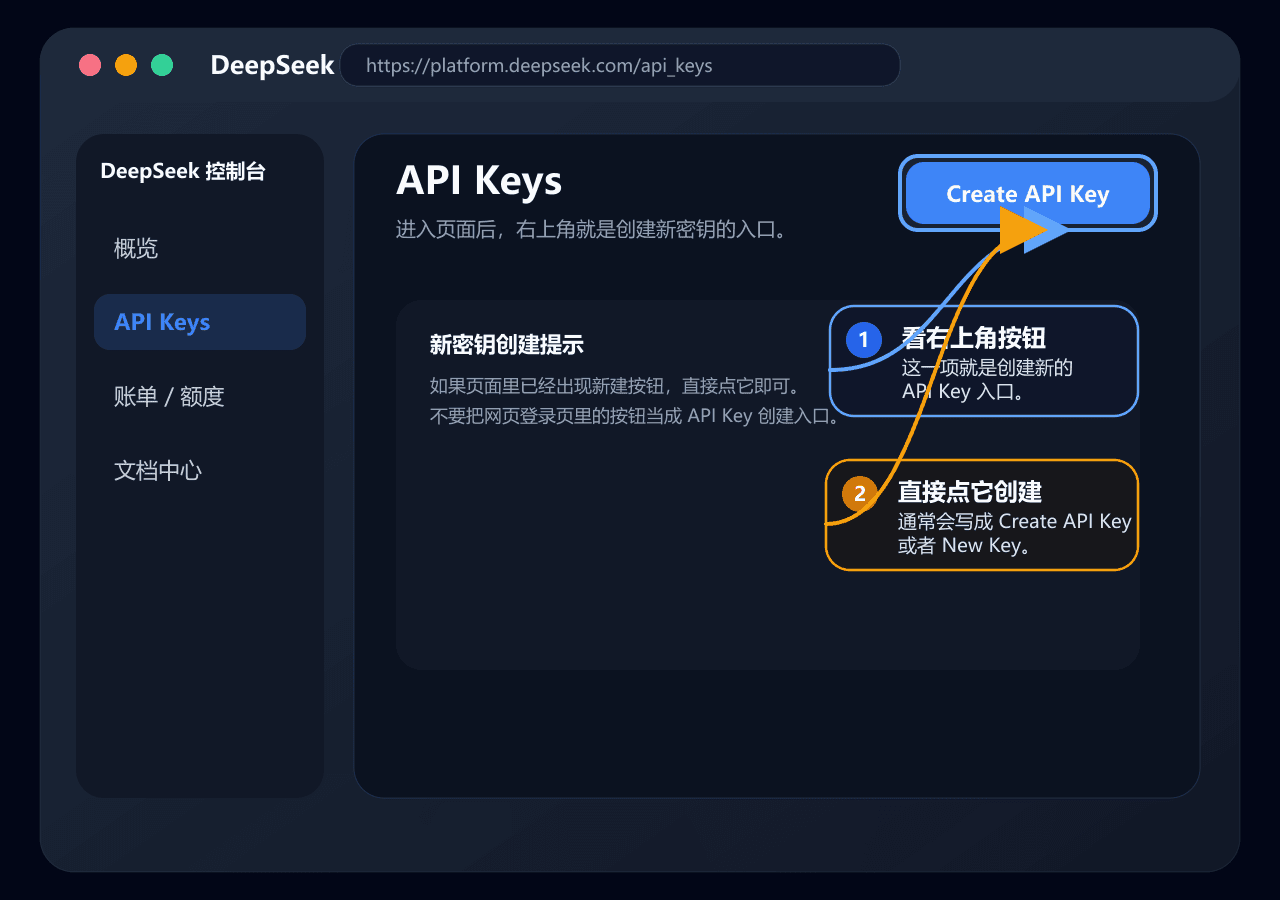Click the API Keys page heading
The height and width of the screenshot is (900, 1280).
click(x=479, y=181)
